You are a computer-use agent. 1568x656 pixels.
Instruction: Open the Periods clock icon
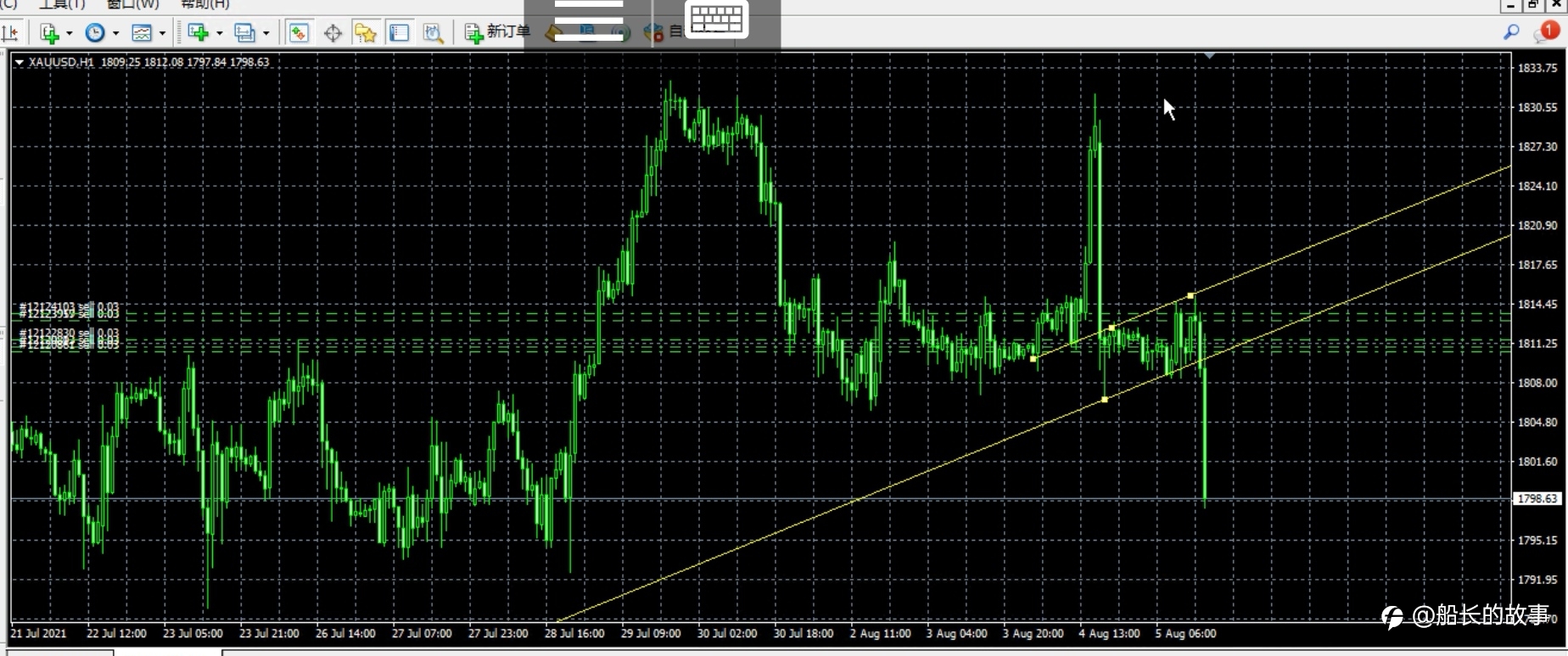[x=95, y=33]
